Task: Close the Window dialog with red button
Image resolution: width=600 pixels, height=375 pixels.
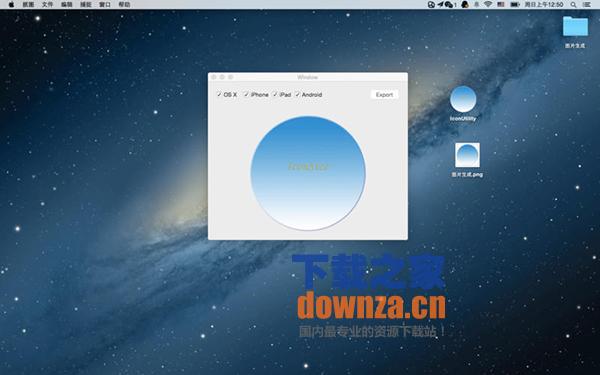Action: coord(214,77)
